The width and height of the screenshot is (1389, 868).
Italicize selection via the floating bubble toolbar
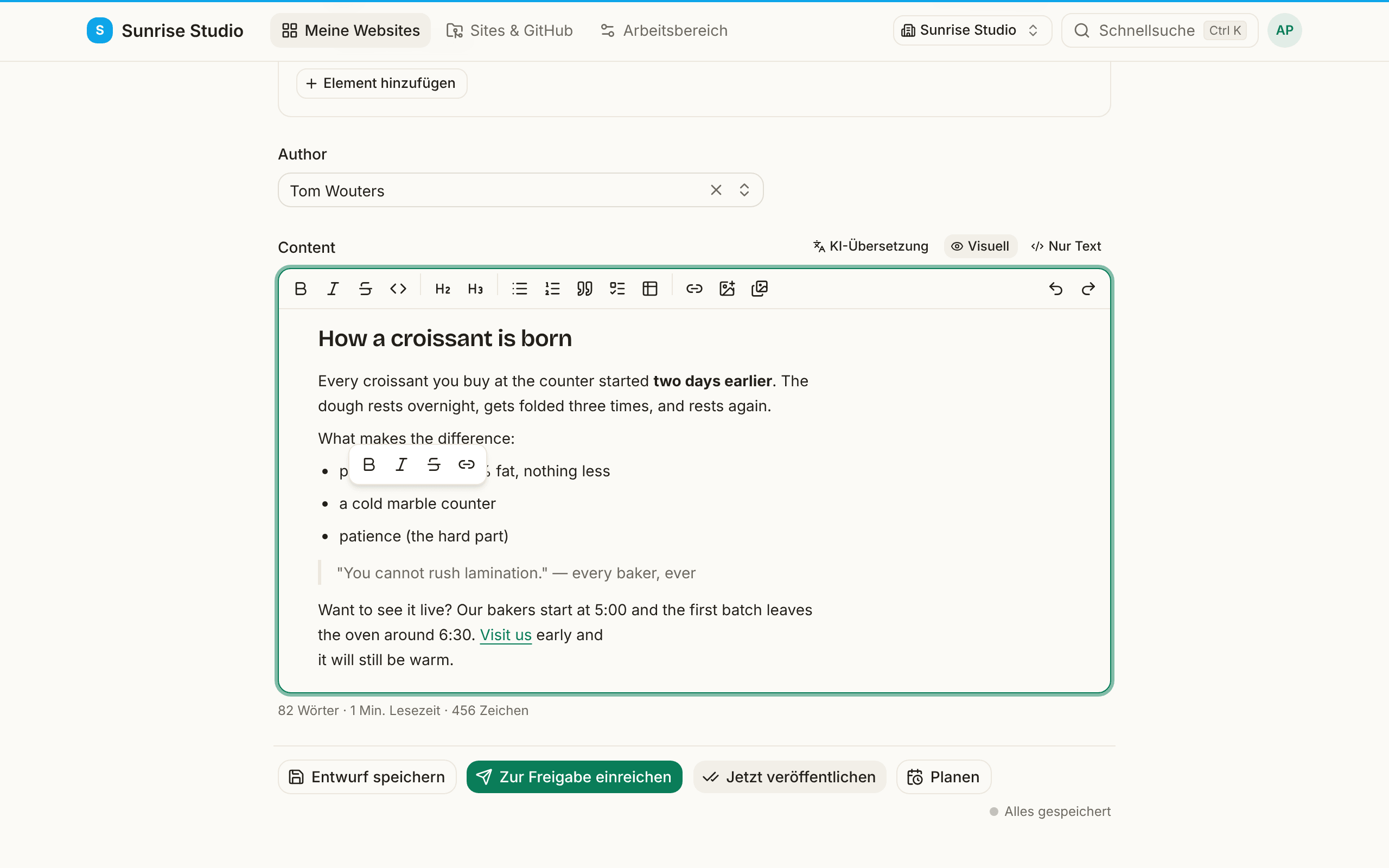402,464
